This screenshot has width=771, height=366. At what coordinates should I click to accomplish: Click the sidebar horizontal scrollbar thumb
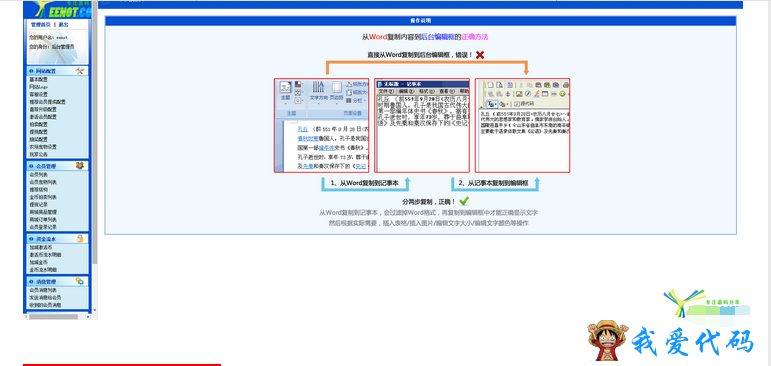click(x=53, y=316)
